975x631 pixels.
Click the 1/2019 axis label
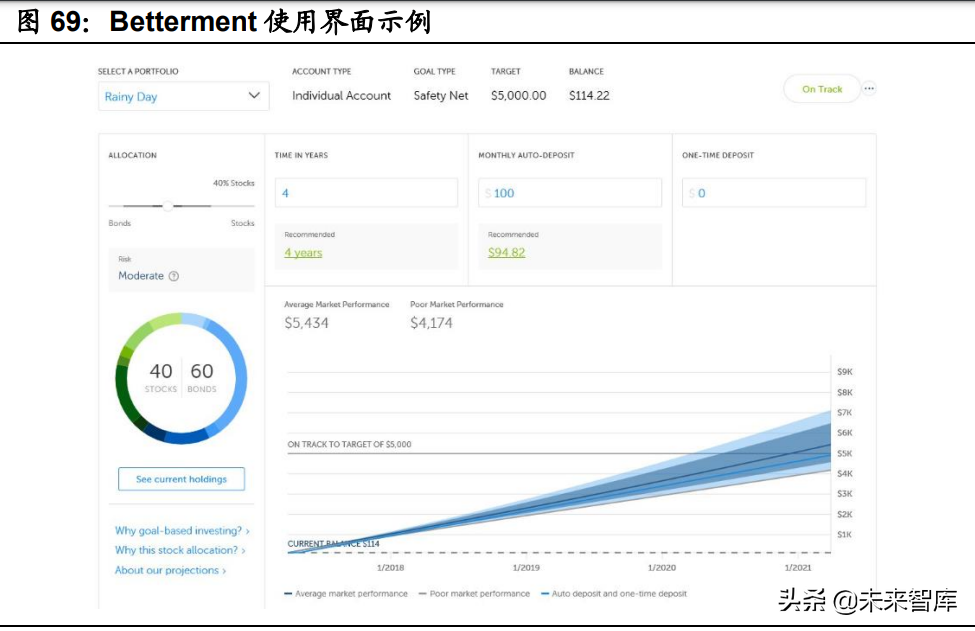click(526, 568)
